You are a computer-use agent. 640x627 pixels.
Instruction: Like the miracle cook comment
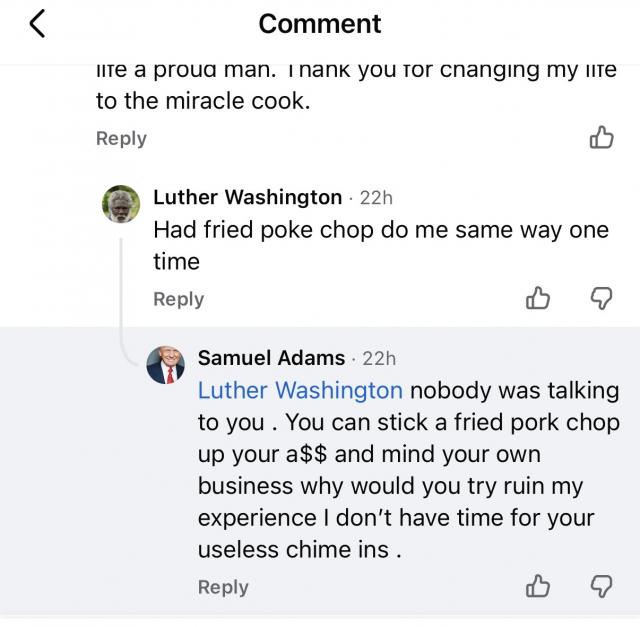[x=602, y=138]
